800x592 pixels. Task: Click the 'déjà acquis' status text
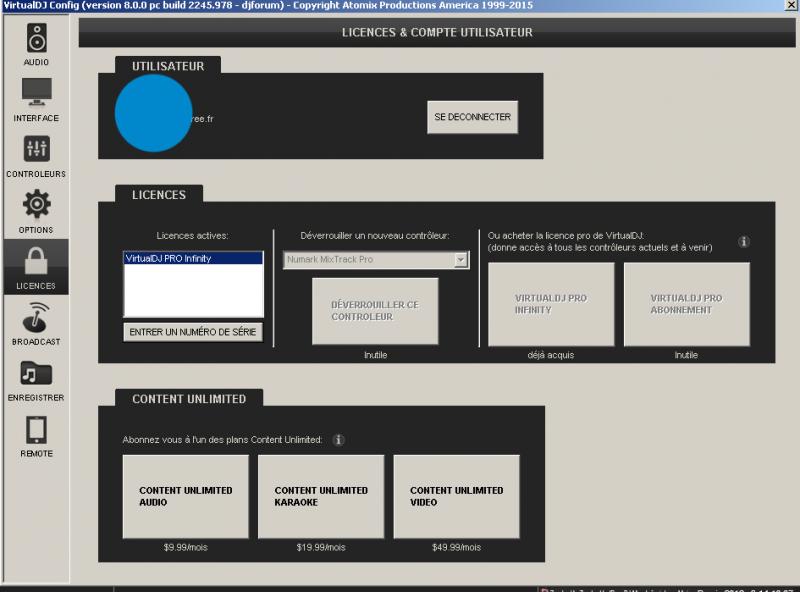(551, 355)
